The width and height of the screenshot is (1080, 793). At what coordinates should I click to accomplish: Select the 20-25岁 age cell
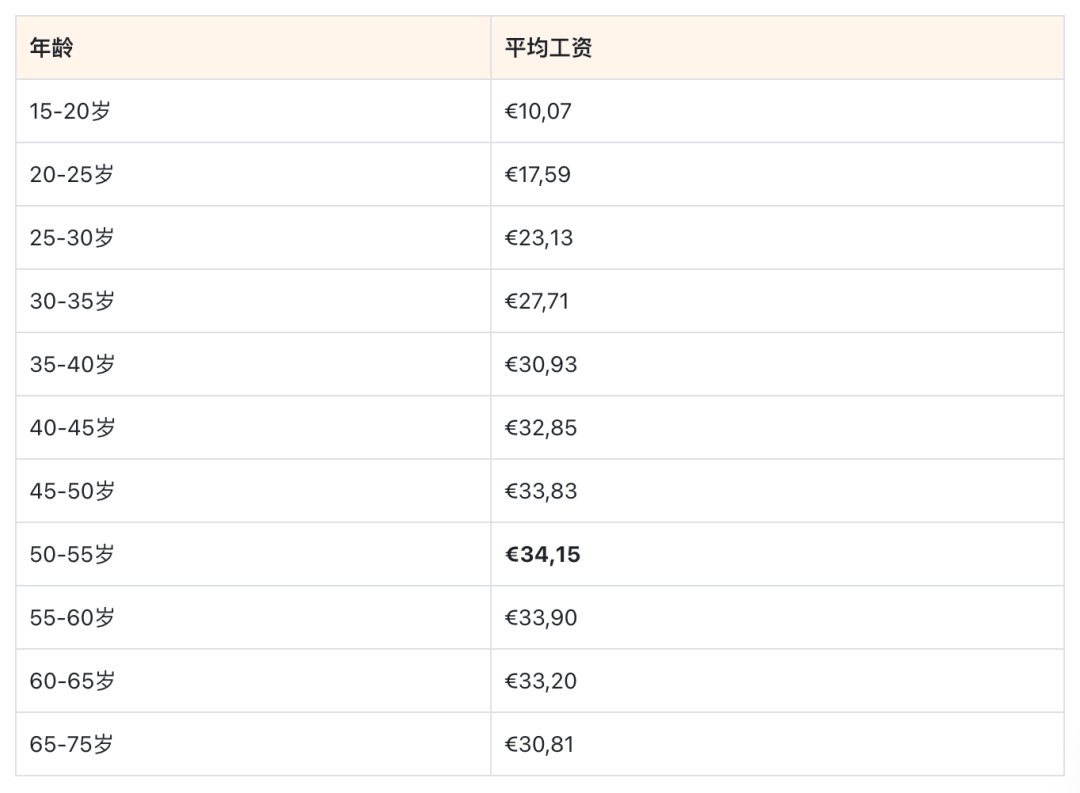tap(72, 174)
